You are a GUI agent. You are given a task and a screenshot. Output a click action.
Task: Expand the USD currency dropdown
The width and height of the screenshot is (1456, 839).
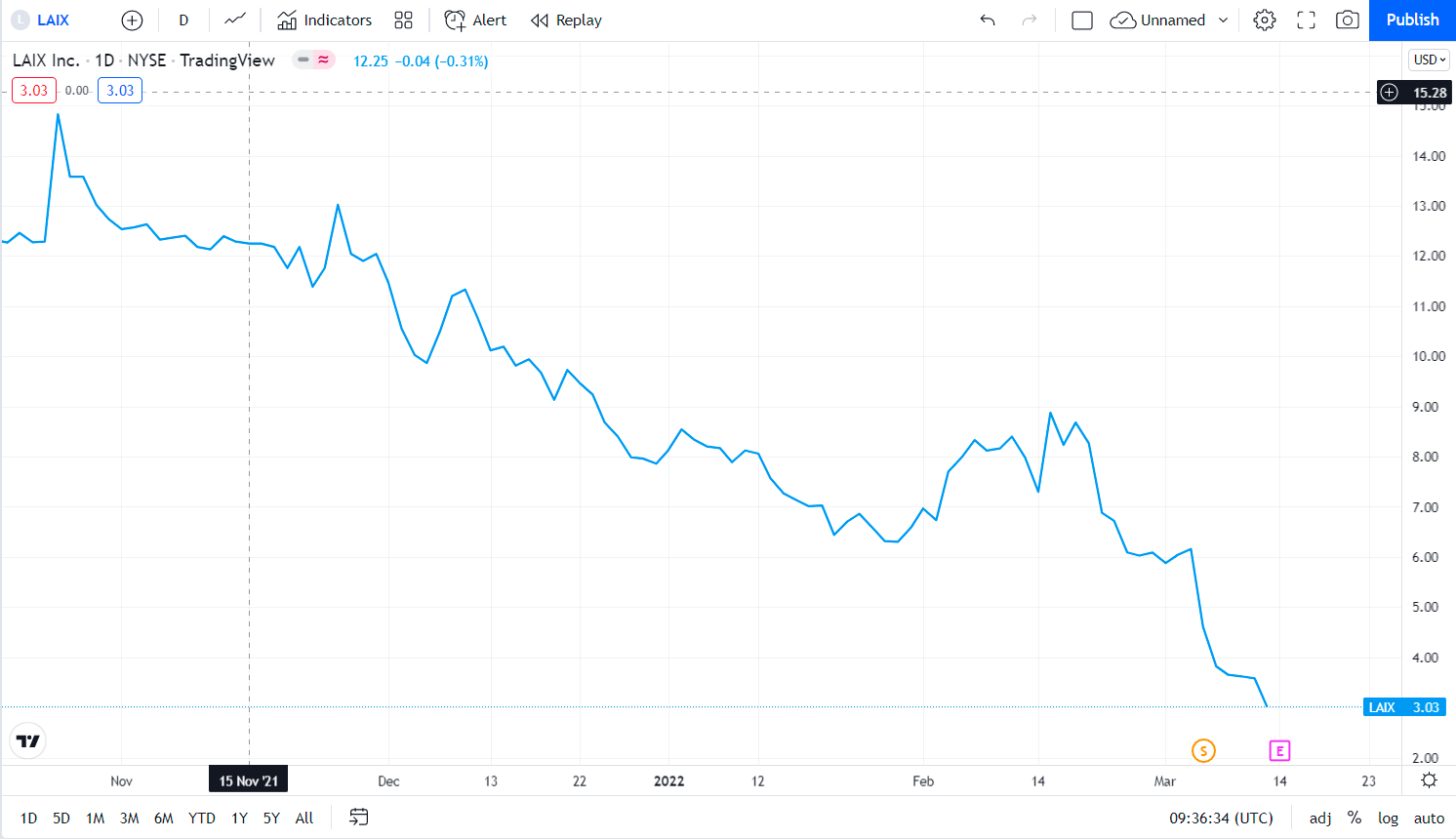[1430, 60]
